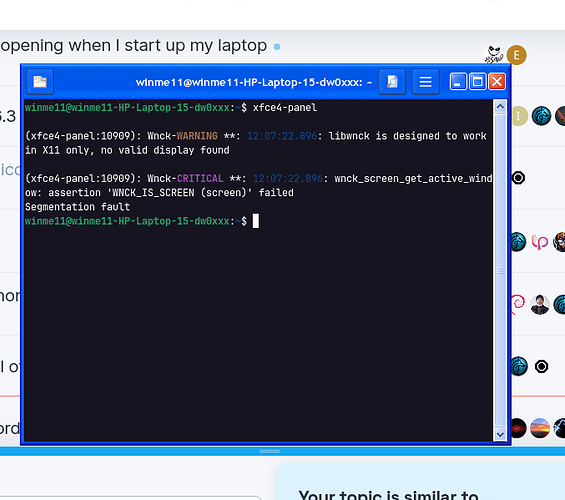Click the pale yellow I avatar

518,116
